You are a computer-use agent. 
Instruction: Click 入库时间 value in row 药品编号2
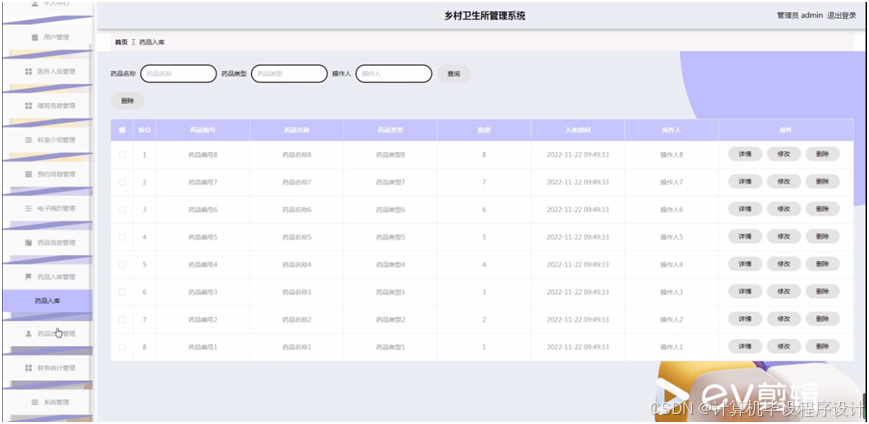tap(578, 320)
